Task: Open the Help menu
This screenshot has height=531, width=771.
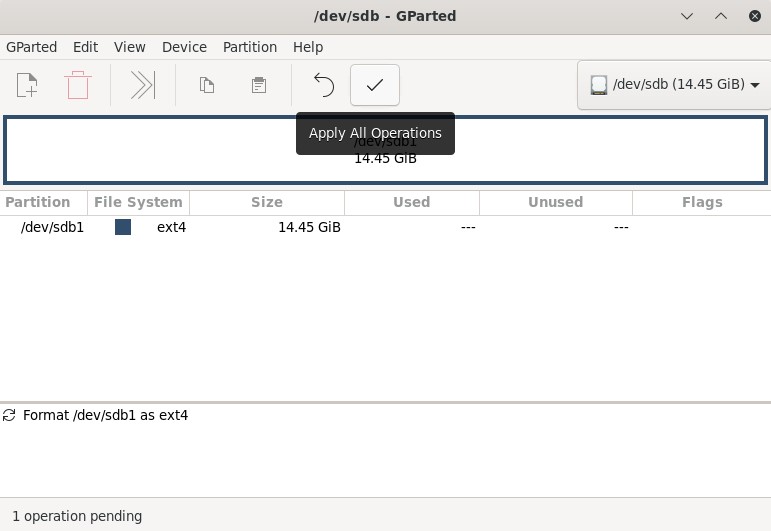Action: coord(308,47)
